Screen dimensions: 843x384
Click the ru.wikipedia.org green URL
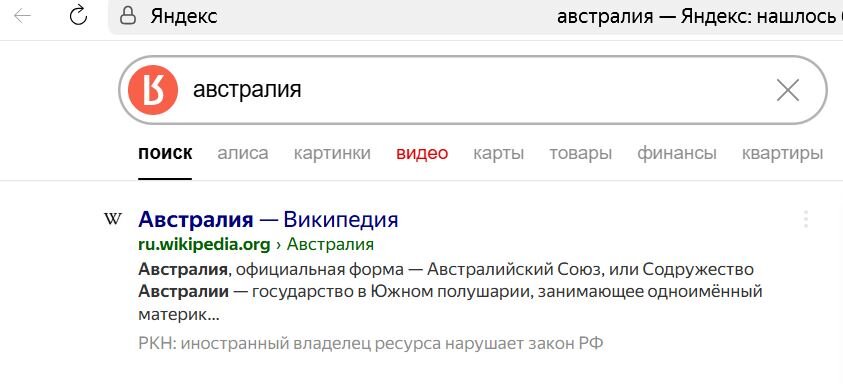click(204, 245)
